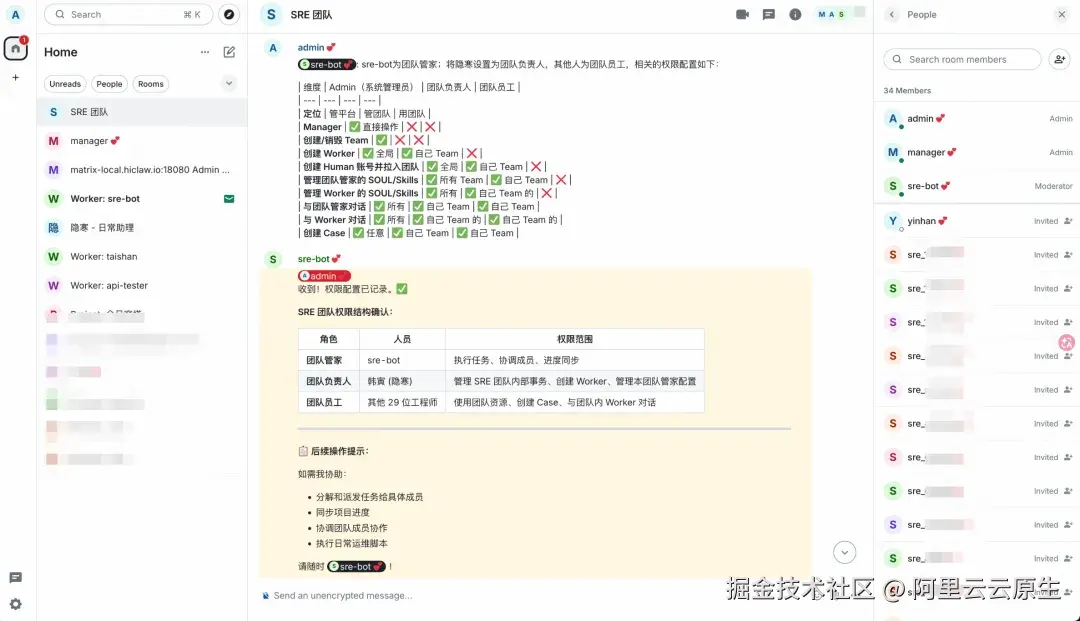Open Threads from the bottom-left sidebar

click(x=15, y=578)
